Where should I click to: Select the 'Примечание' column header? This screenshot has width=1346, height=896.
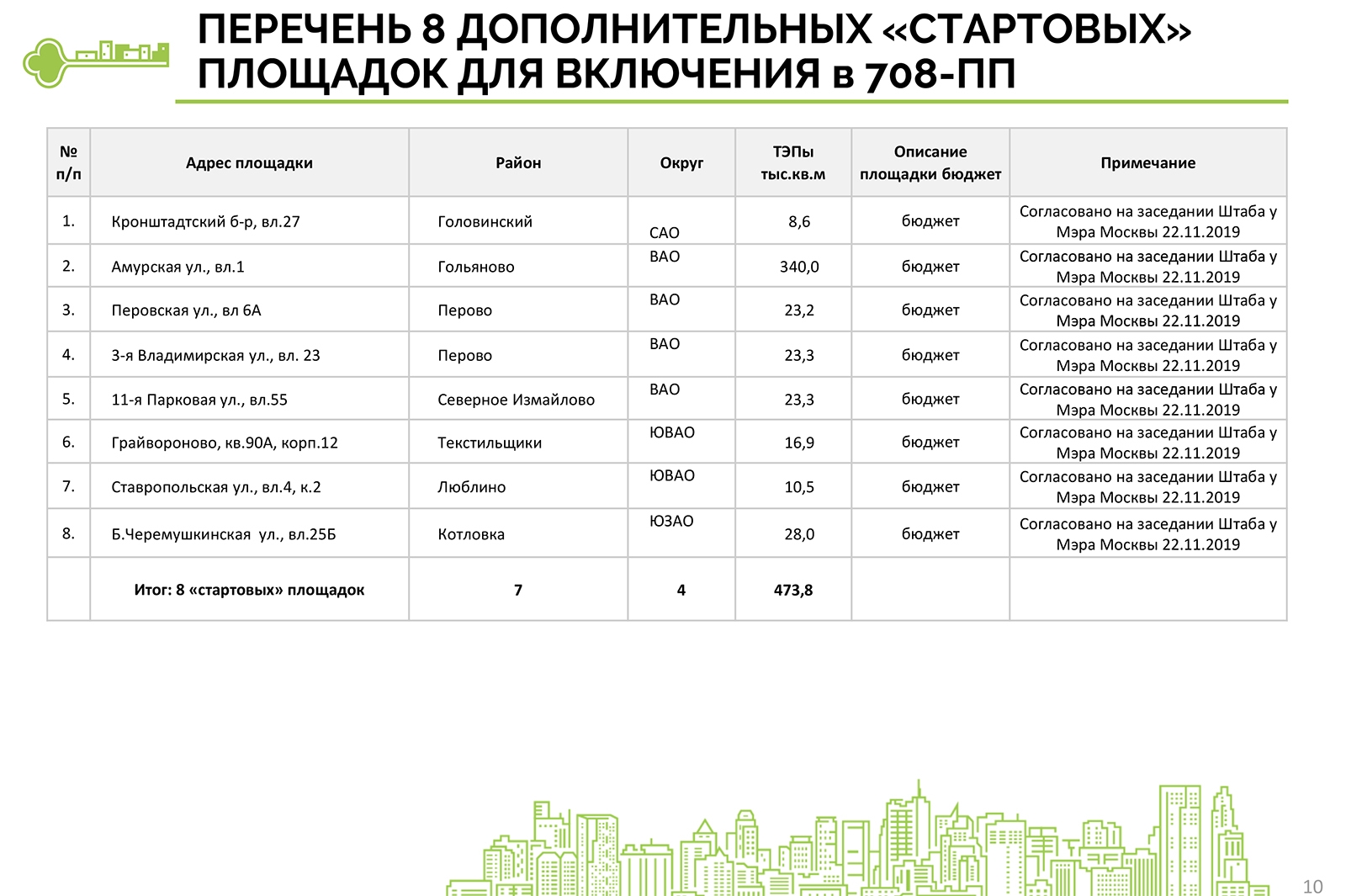(x=1147, y=163)
